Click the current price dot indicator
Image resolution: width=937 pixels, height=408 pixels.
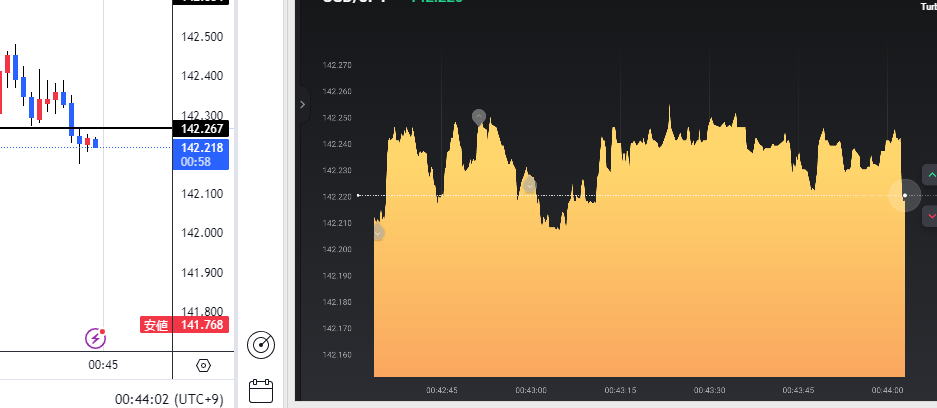point(904,195)
